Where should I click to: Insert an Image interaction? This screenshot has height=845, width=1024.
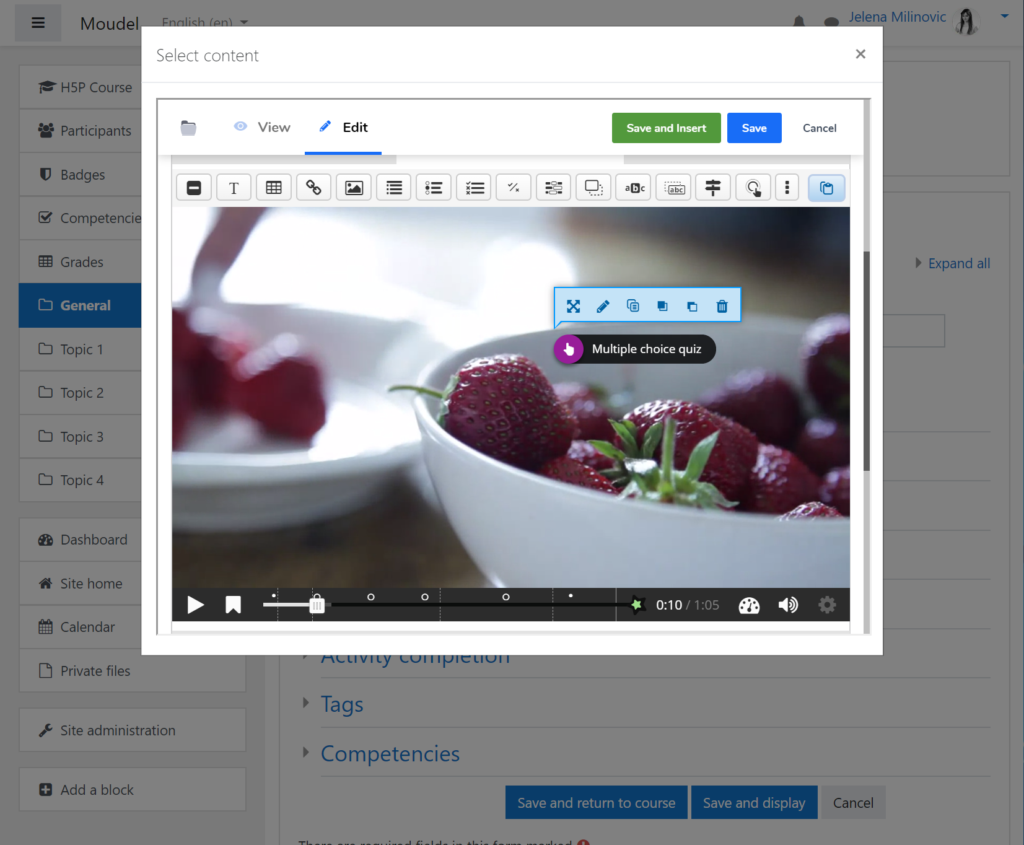click(353, 188)
